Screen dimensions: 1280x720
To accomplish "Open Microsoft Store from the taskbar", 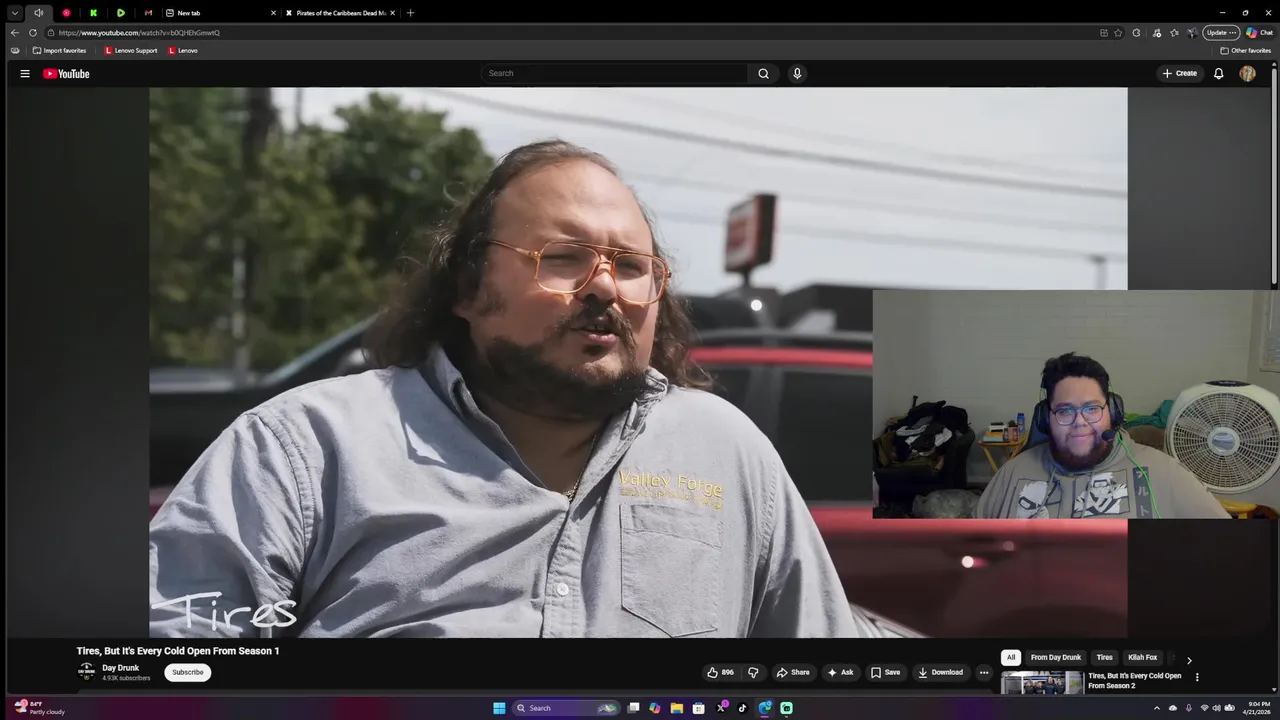I will [x=698, y=708].
